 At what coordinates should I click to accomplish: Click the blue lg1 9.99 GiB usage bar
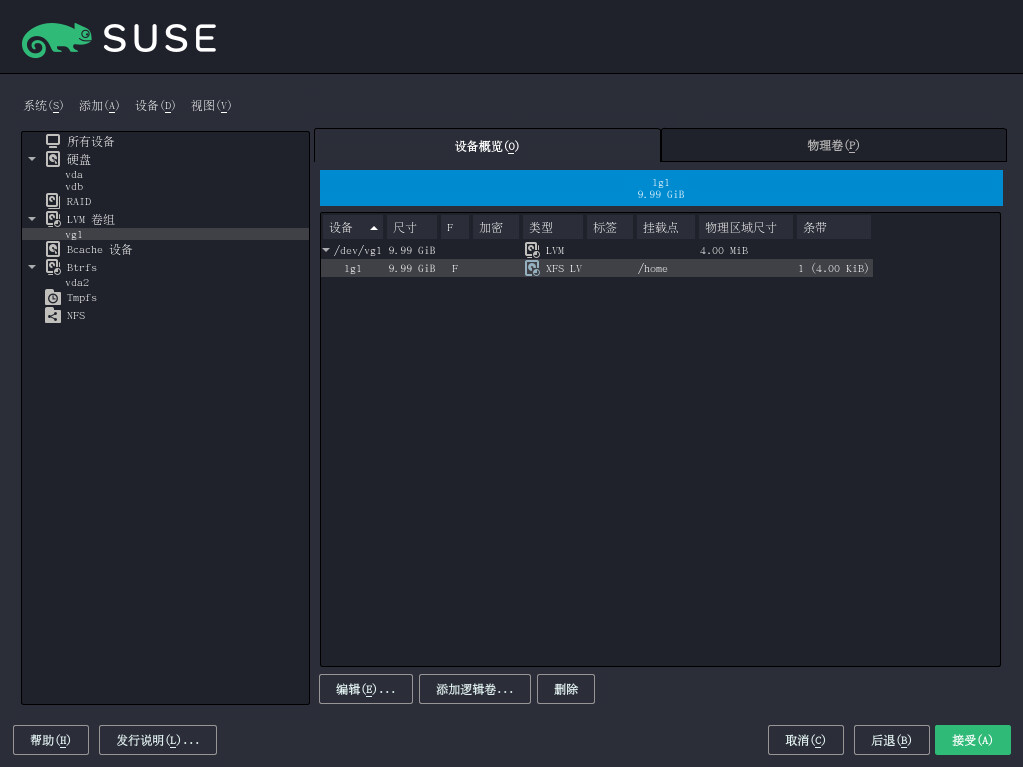[661, 188]
